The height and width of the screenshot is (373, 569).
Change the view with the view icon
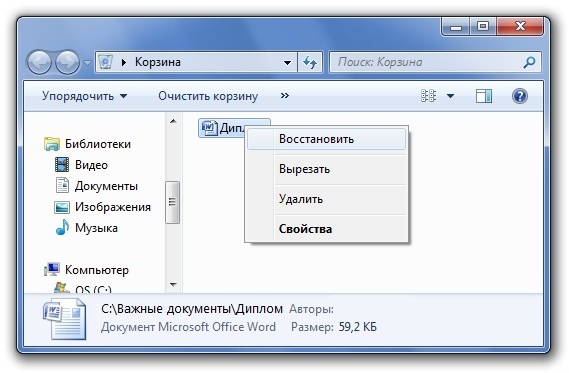click(x=428, y=96)
